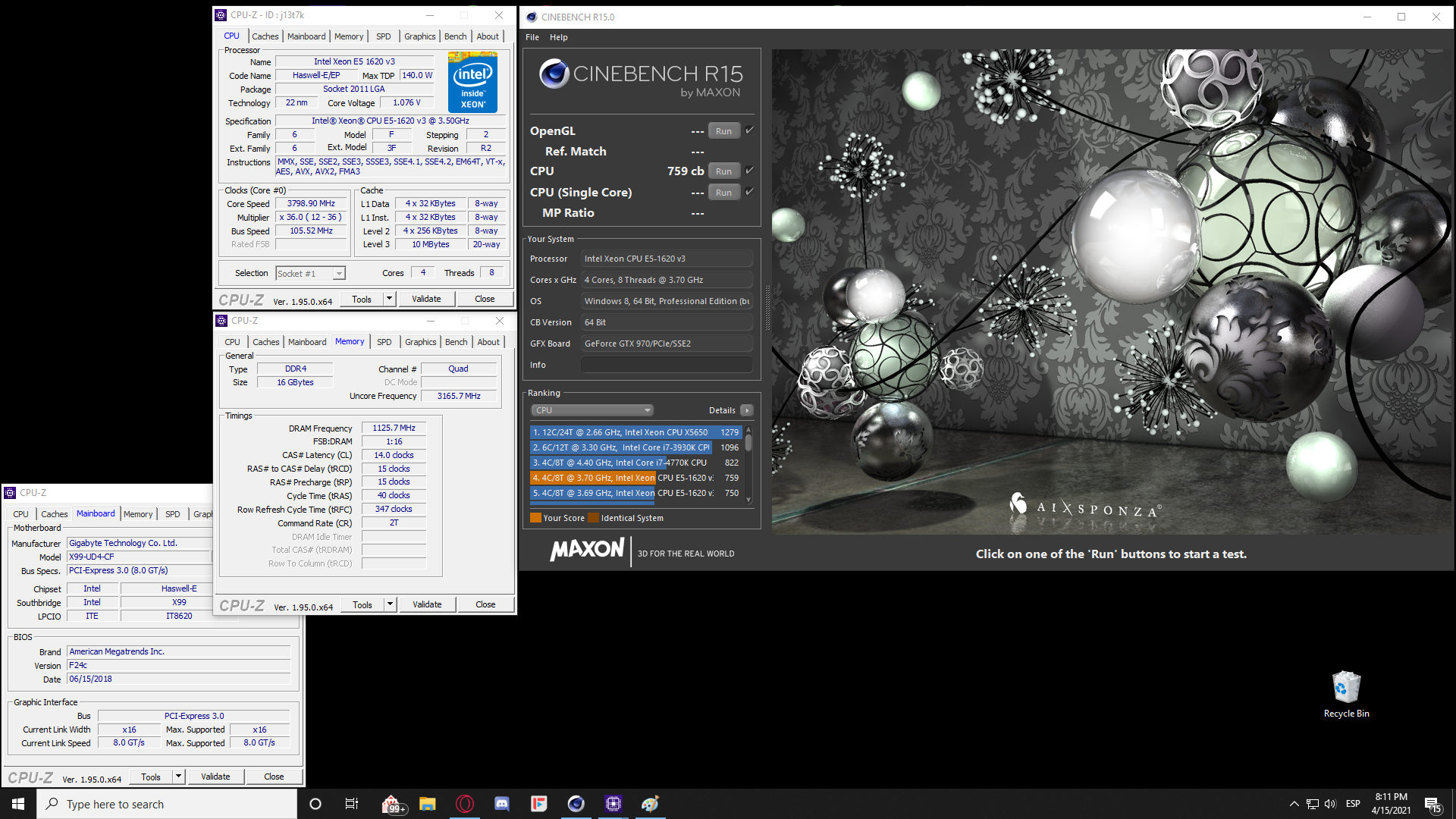
Task: Switch to SPD tab in Memory CPU-Z window
Action: (x=384, y=342)
